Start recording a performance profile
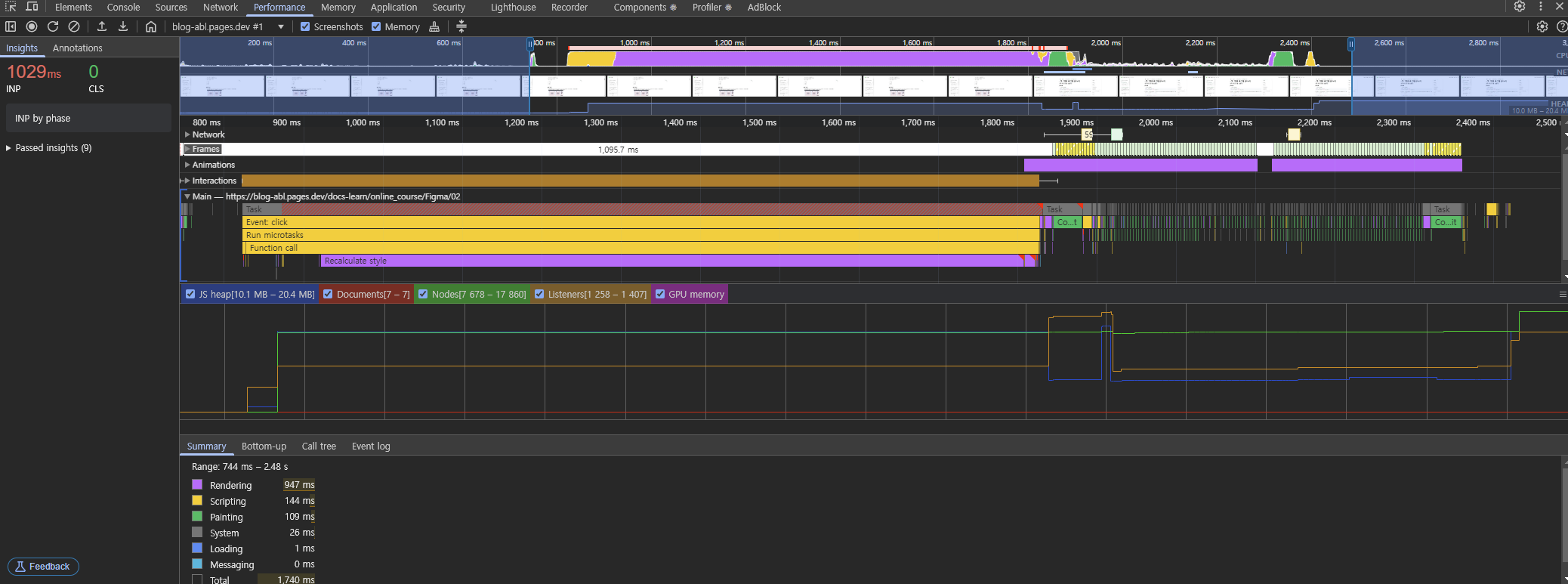 tap(32, 26)
